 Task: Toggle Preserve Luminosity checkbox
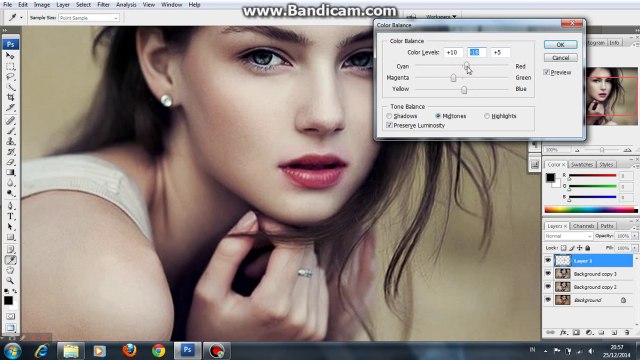click(389, 125)
